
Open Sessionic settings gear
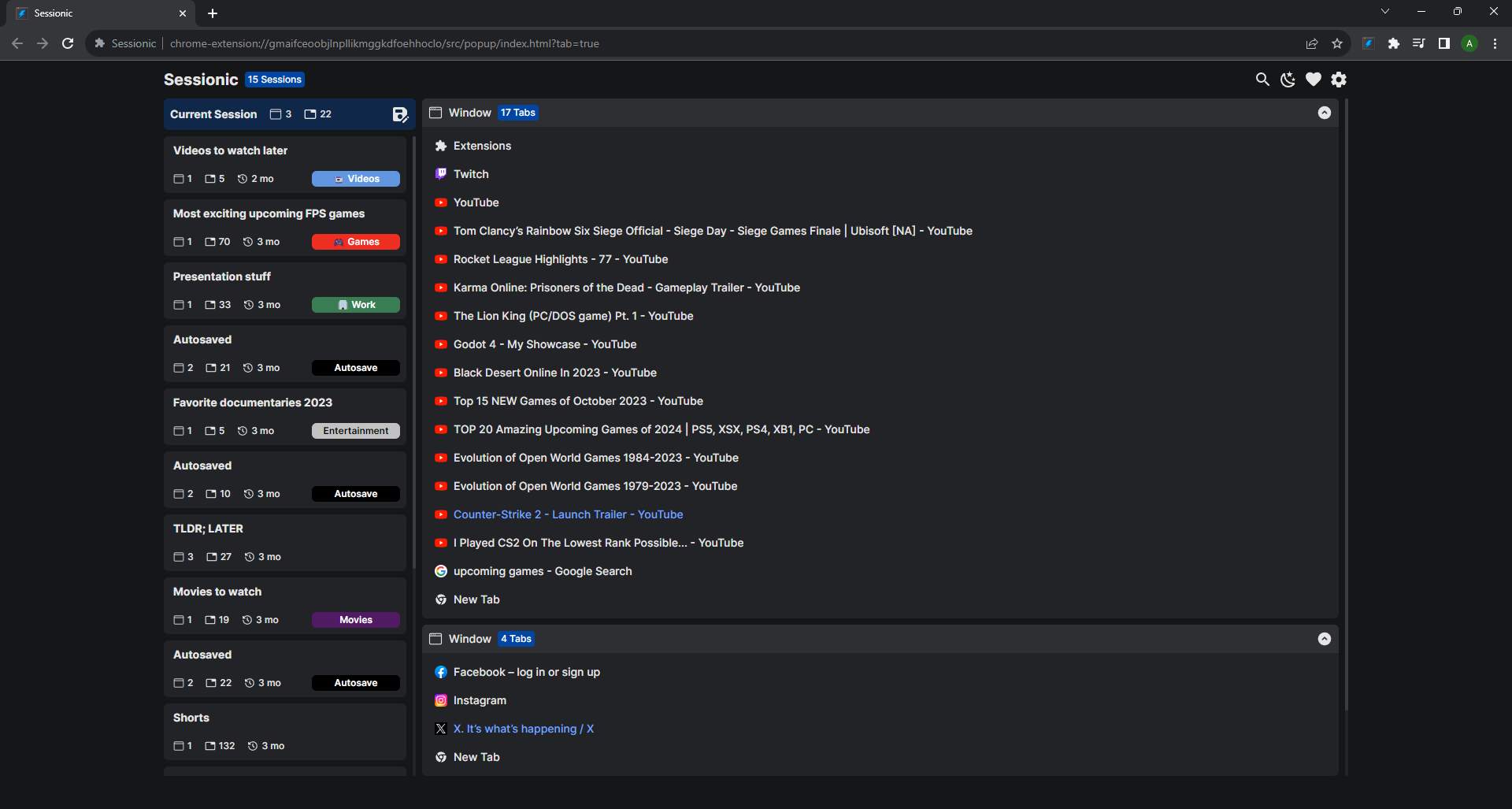1339,80
